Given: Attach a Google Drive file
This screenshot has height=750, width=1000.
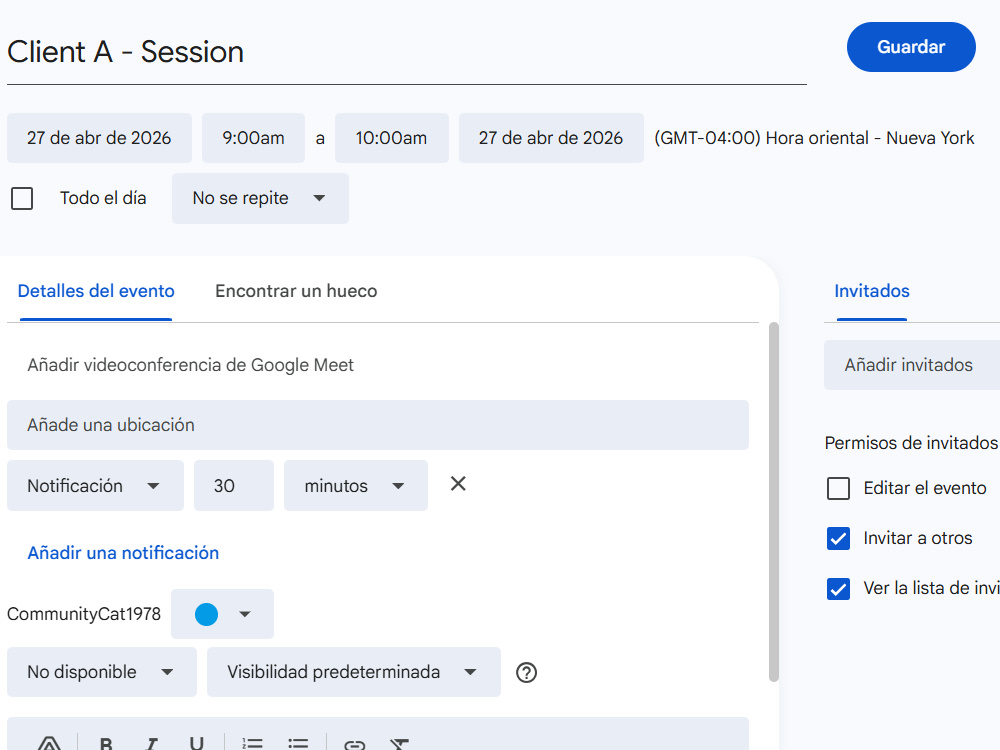Looking at the screenshot, I should tap(49, 743).
